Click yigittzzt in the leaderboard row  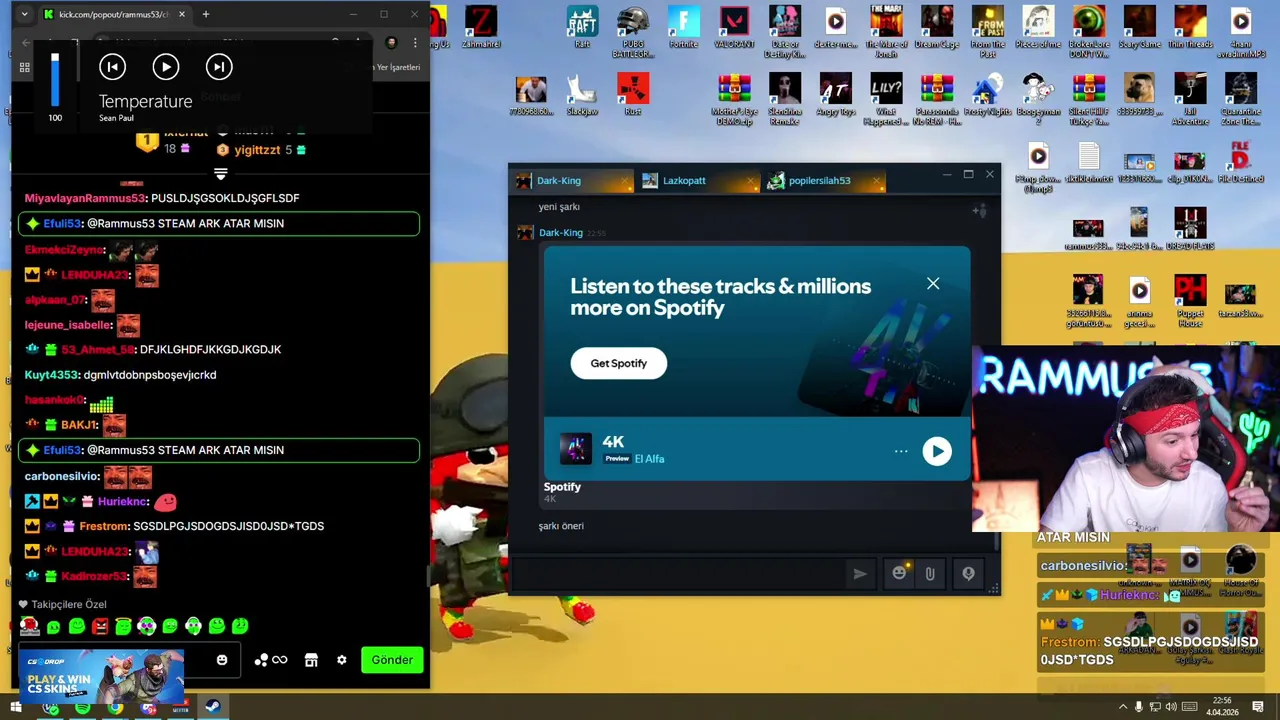257,150
